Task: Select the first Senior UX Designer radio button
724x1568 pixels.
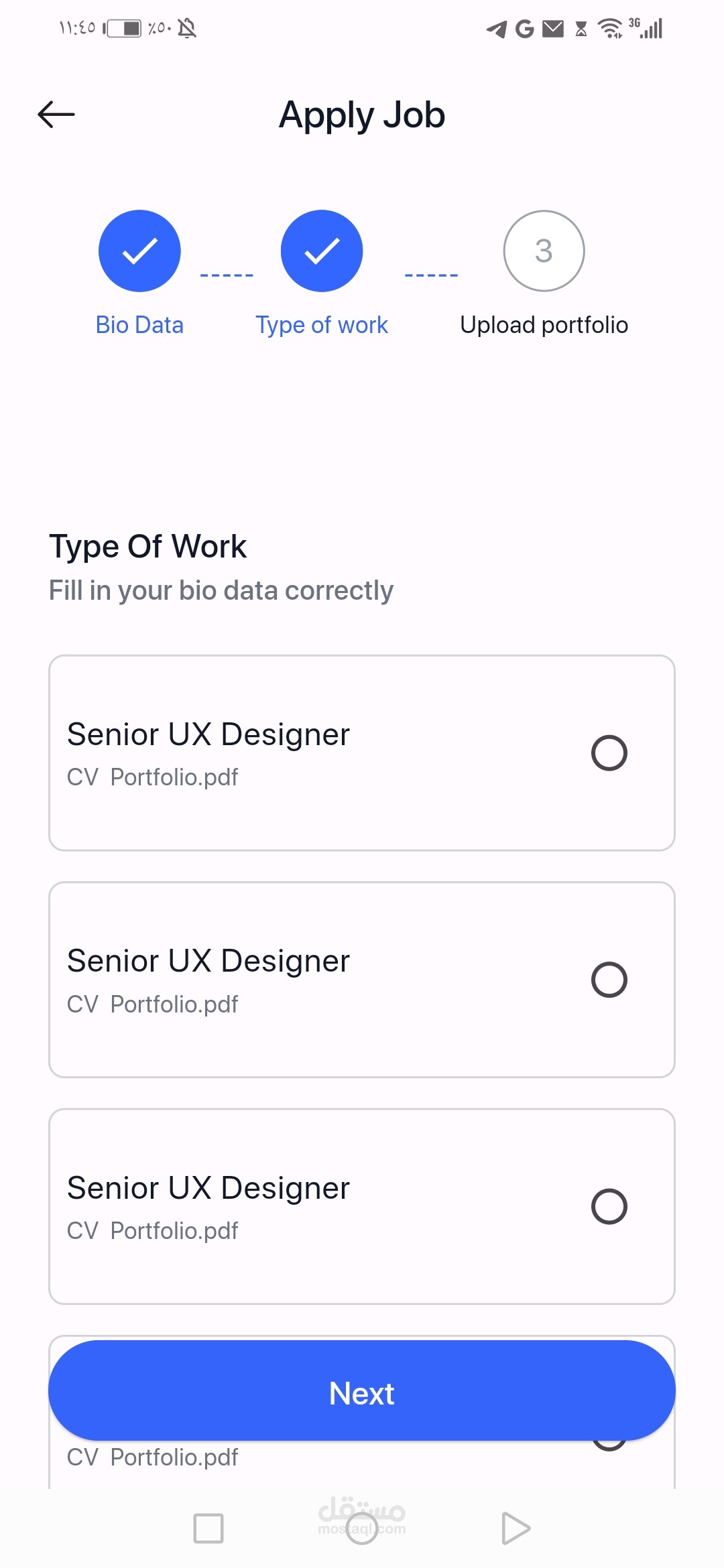Action: click(609, 753)
